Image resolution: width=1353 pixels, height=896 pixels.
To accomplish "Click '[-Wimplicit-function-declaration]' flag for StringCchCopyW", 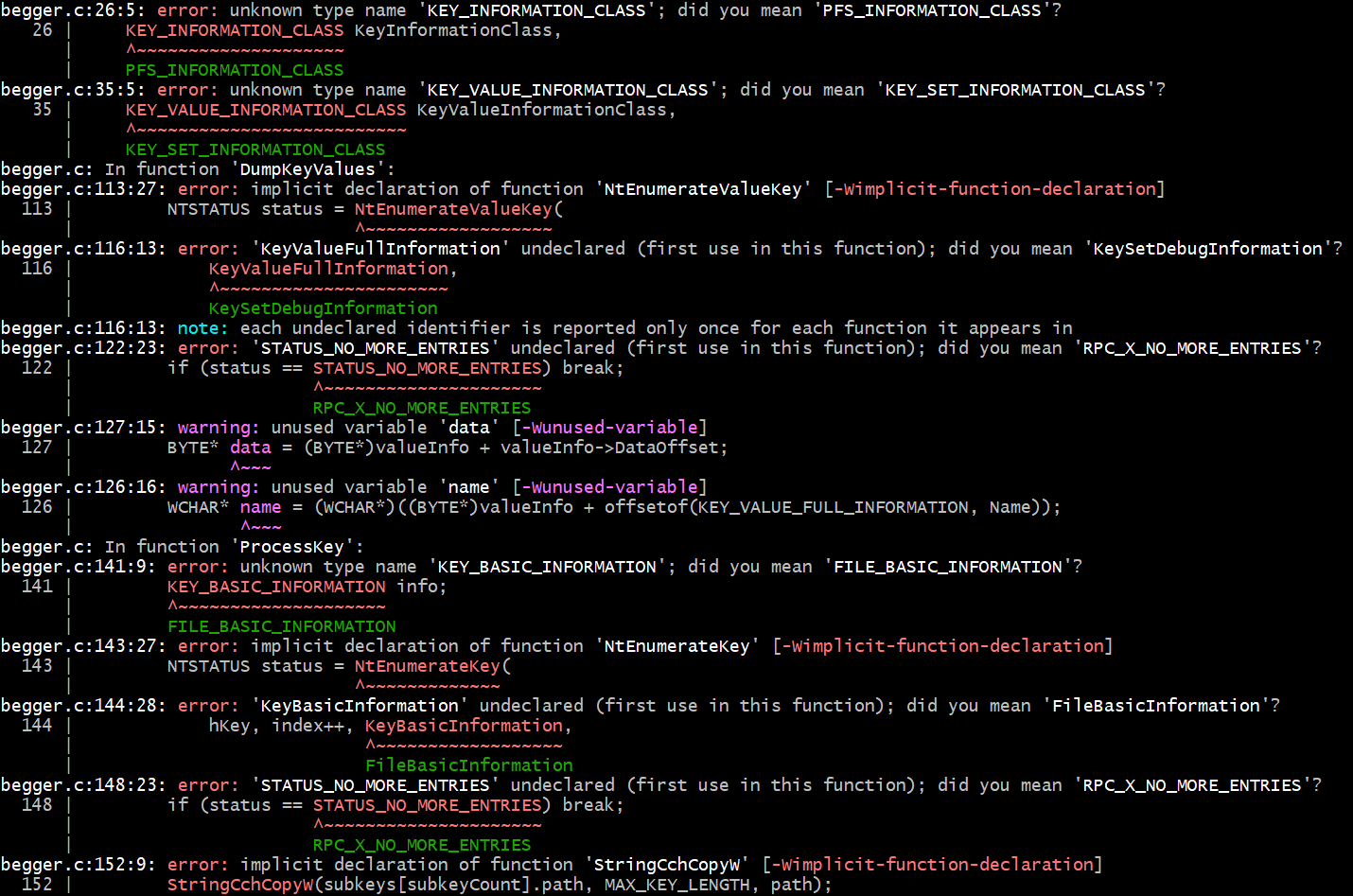I will click(x=932, y=865).
